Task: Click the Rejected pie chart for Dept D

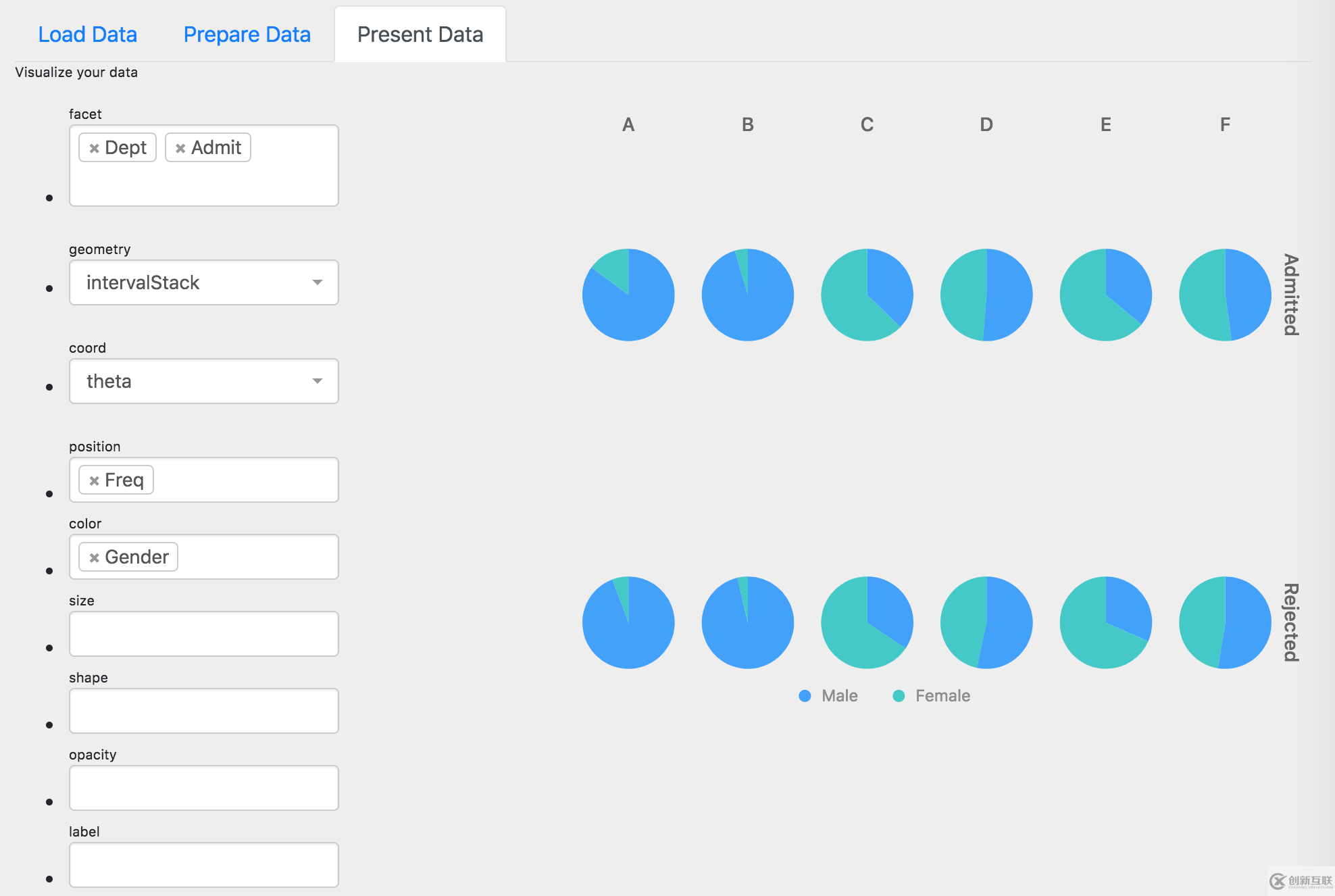Action: 986,622
